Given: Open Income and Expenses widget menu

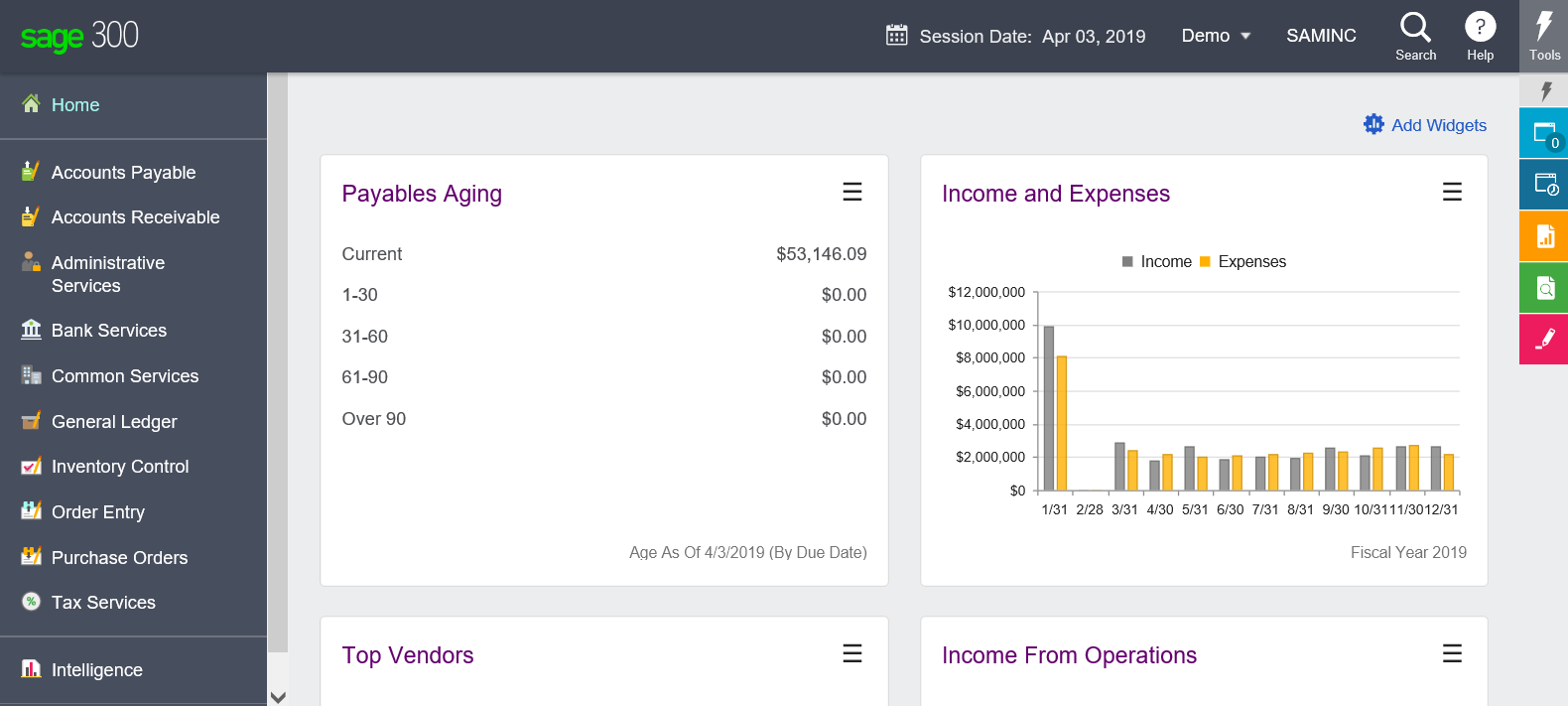Looking at the screenshot, I should (x=1452, y=192).
